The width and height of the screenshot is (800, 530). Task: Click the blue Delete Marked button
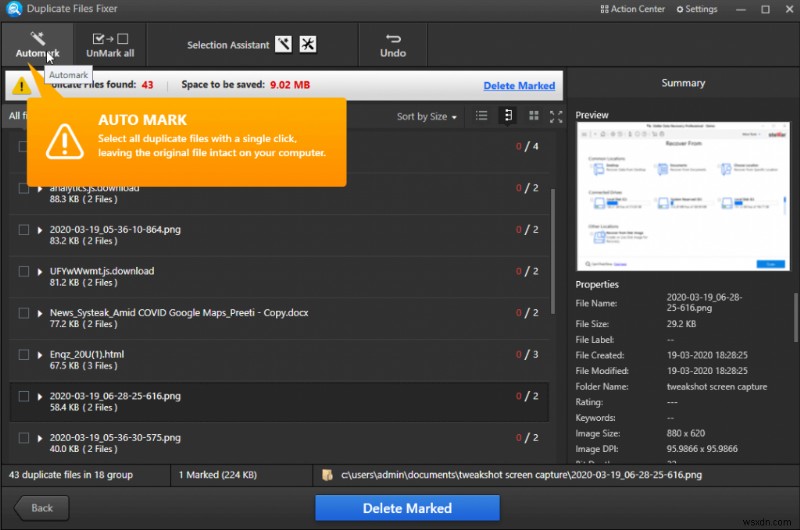(x=407, y=508)
